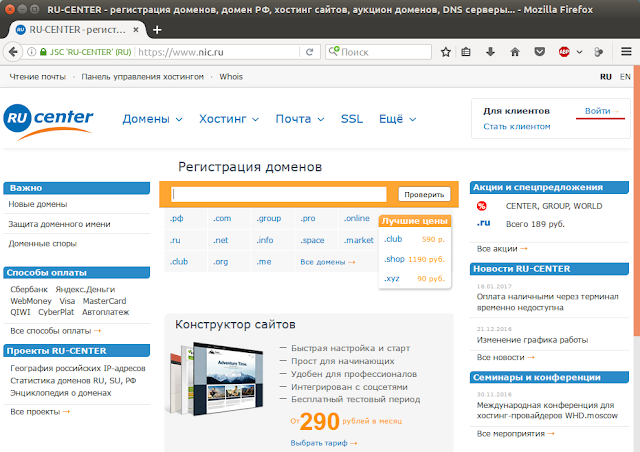The height and width of the screenshot is (452, 640).
Task: Click the Adblock Plus ABP icon
Action: [x=564, y=52]
